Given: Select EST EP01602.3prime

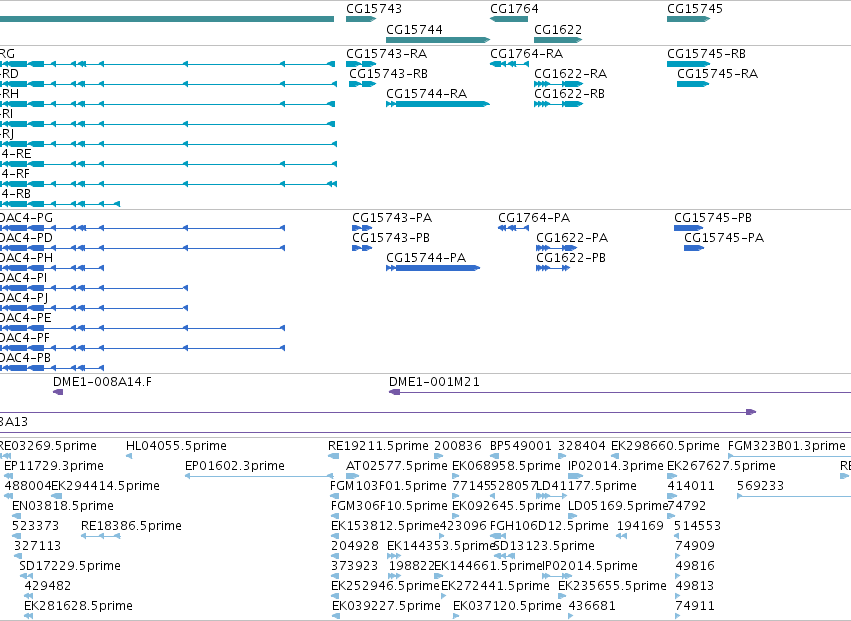Looking at the screenshot, I should point(234,466).
